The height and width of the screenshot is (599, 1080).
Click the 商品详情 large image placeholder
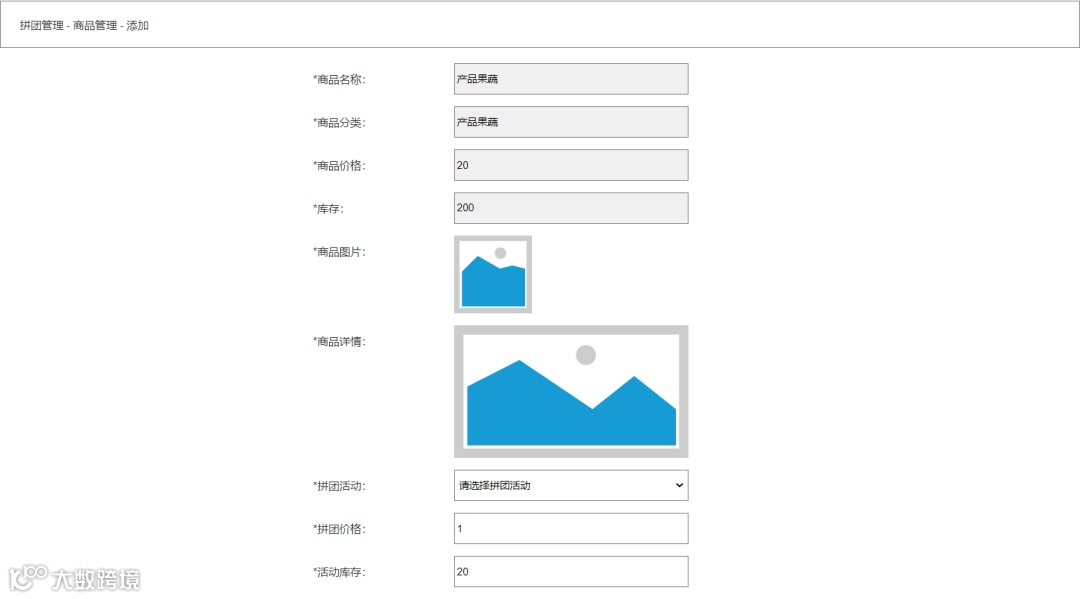[571, 392]
